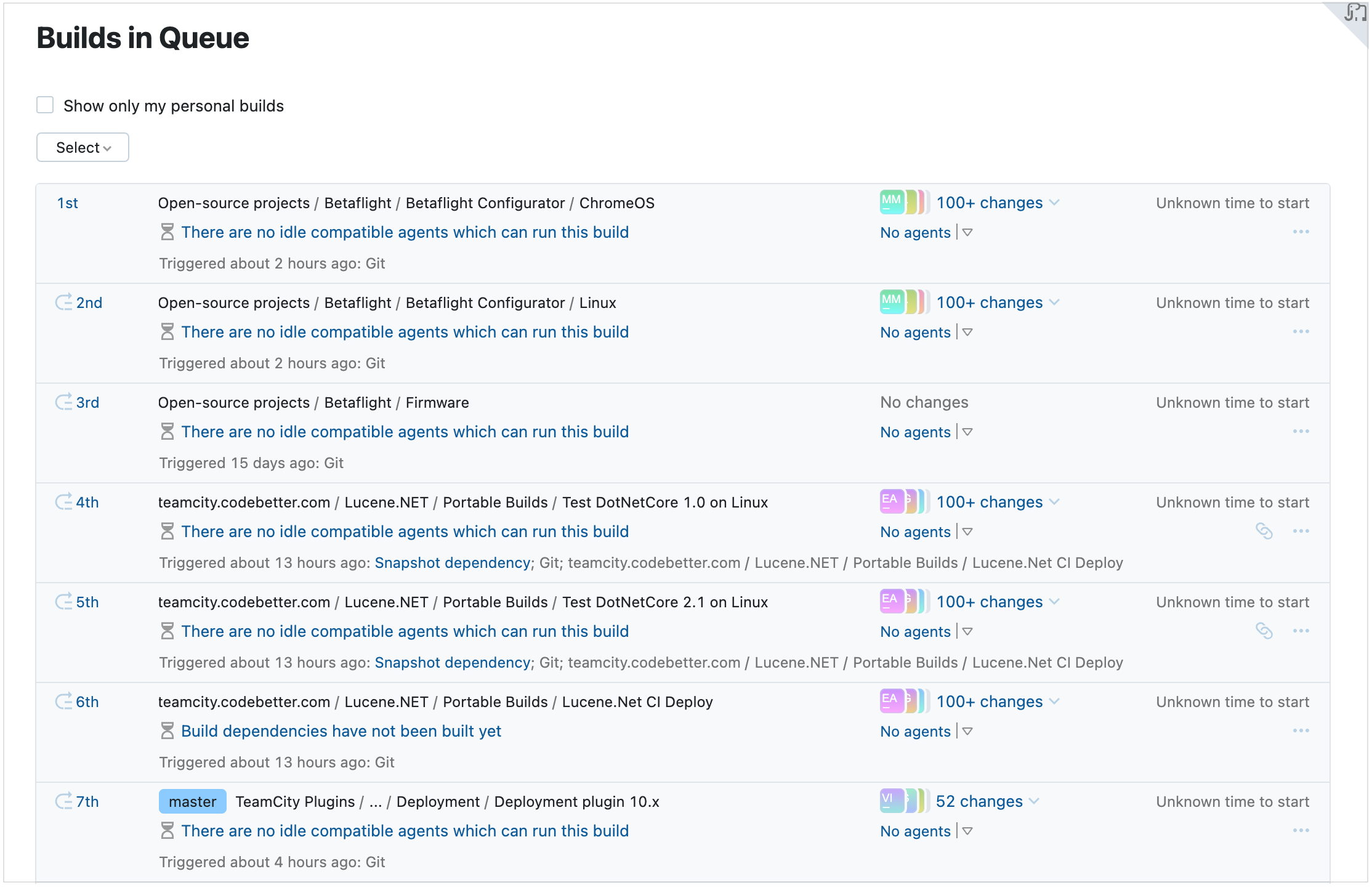Click move-to-top icon beside 4th build
1372x890 pixels.
pos(63,502)
